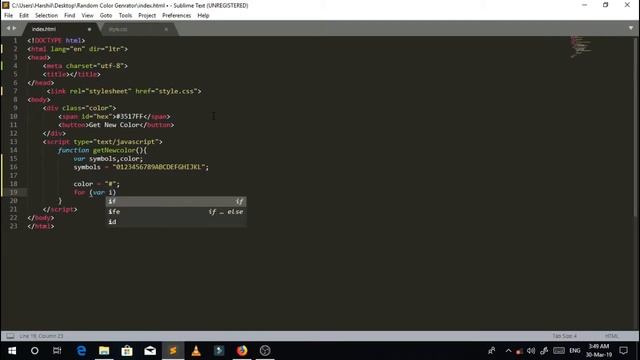Click the pen/ink workspace tray icon
This screenshot has height=360, width=640.
[x=544, y=351]
